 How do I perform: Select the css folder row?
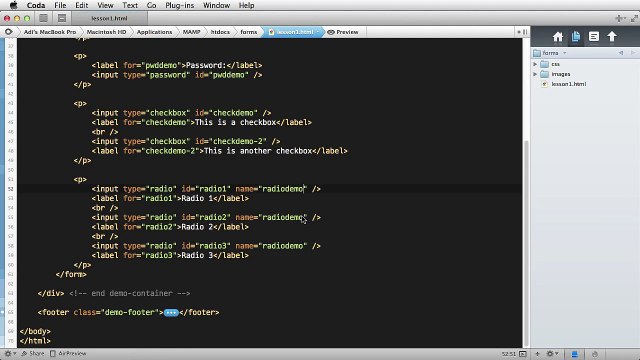(x=585, y=64)
